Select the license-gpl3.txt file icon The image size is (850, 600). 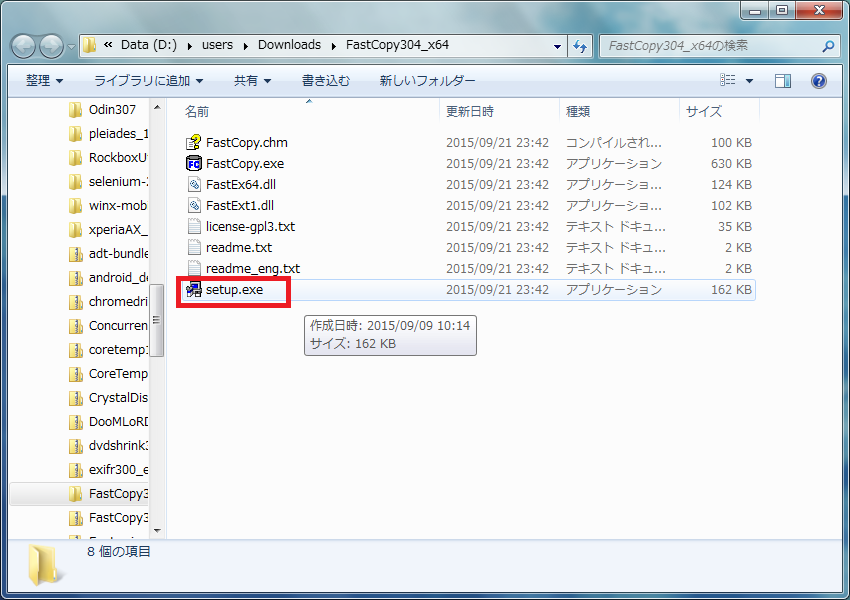pos(194,227)
